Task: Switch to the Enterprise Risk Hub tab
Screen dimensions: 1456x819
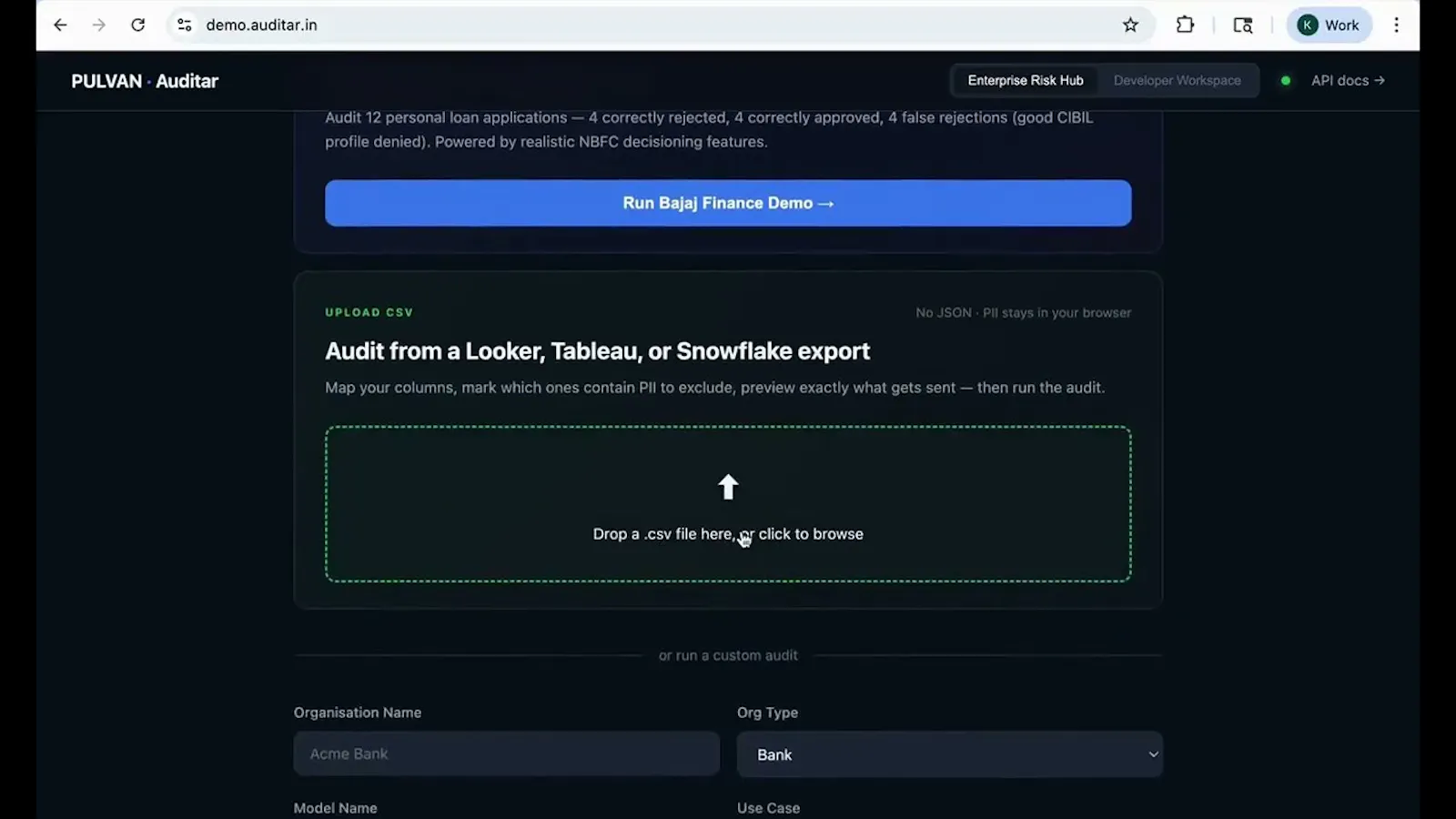Action: [1026, 80]
